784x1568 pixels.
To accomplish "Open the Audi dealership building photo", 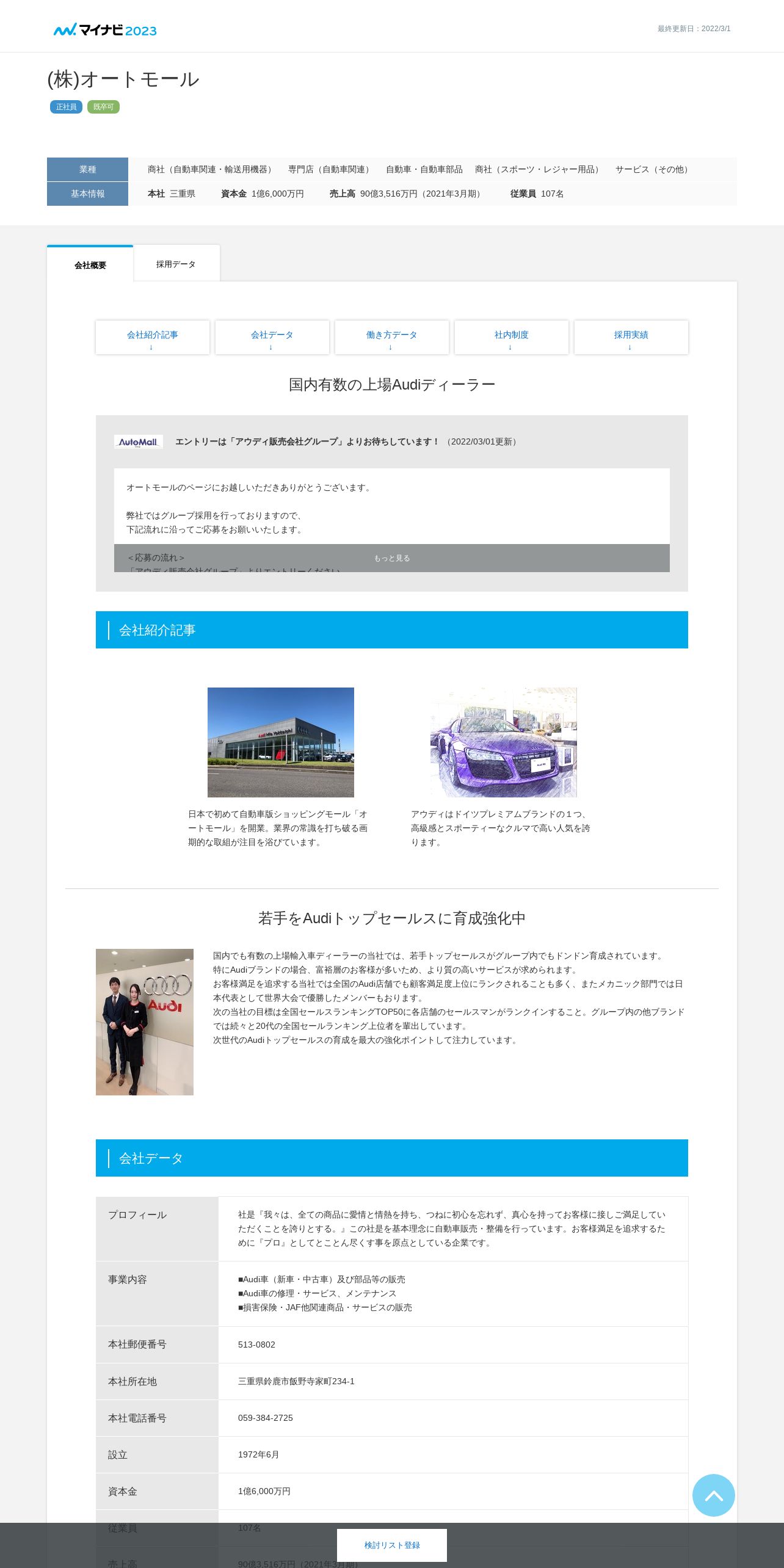I will coord(281,742).
